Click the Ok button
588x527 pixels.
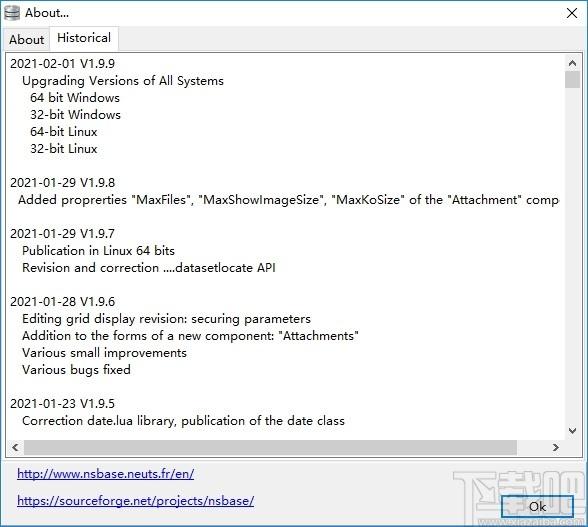[x=537, y=507]
